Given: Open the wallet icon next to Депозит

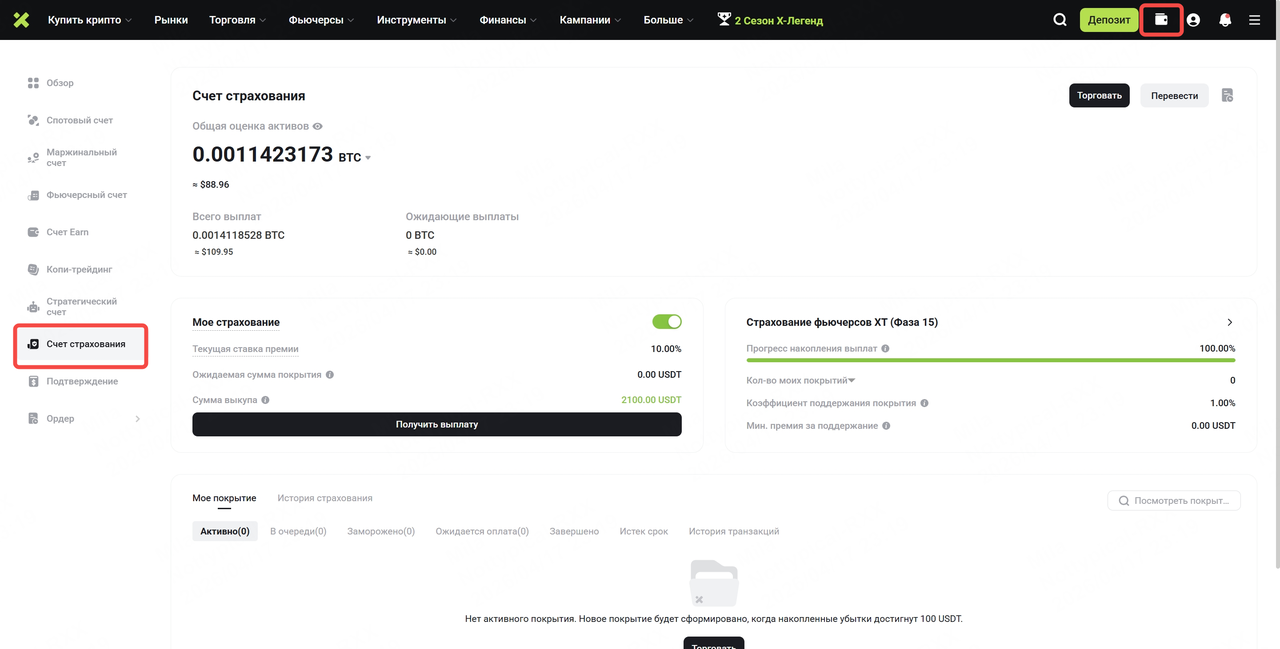Looking at the screenshot, I should tap(1161, 20).
